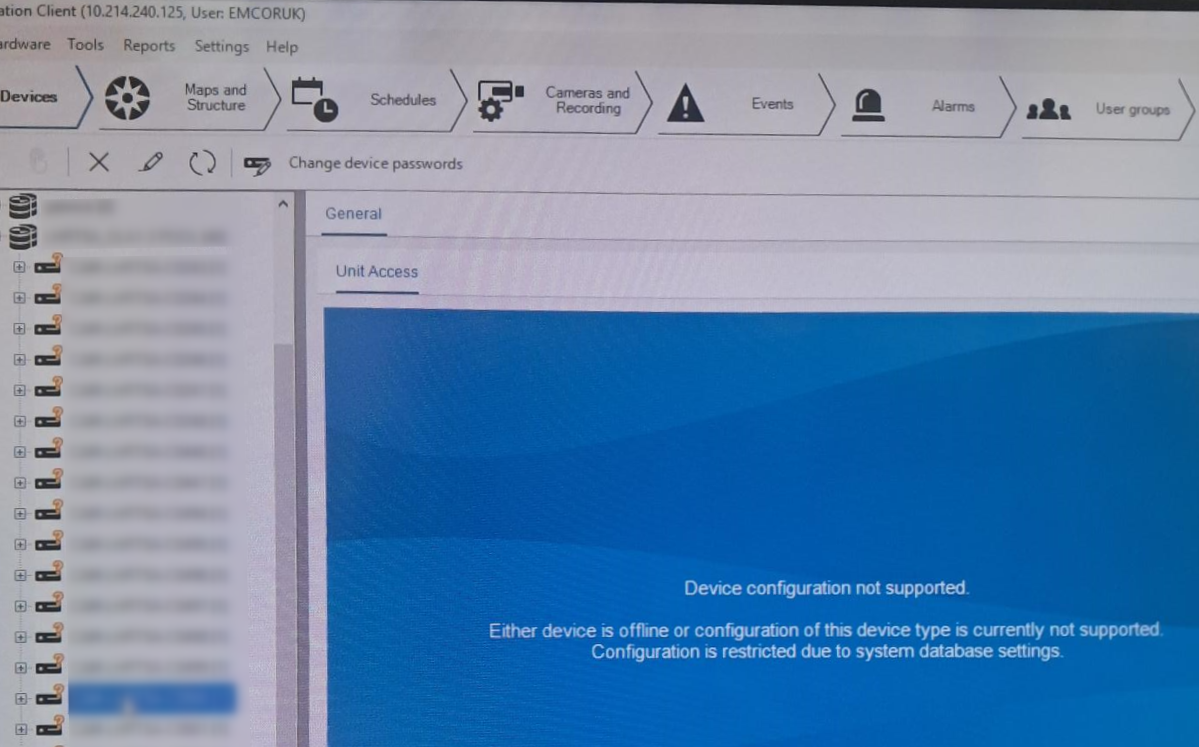
Task: Select the General tab
Action: tap(352, 213)
